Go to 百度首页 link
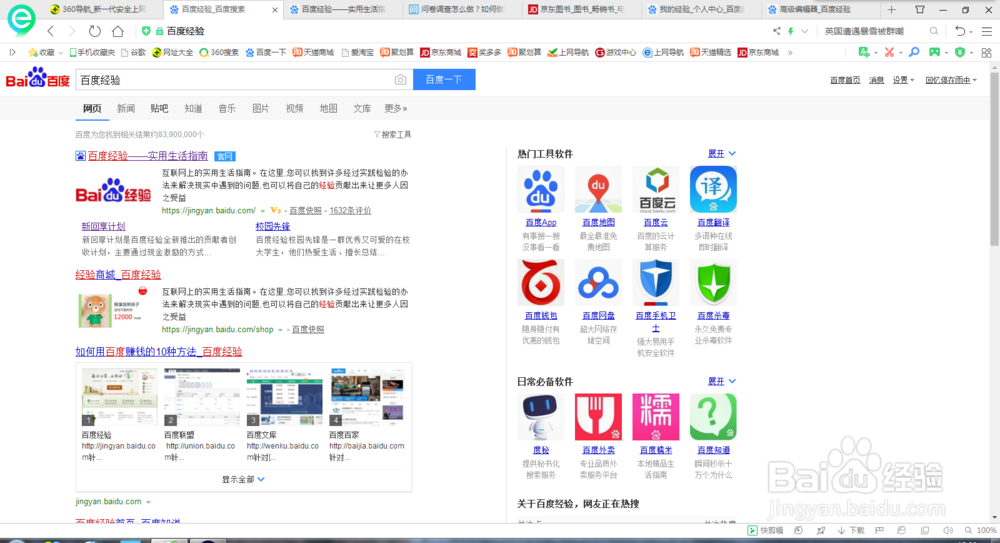Image resolution: width=1000 pixels, height=543 pixels. point(845,80)
